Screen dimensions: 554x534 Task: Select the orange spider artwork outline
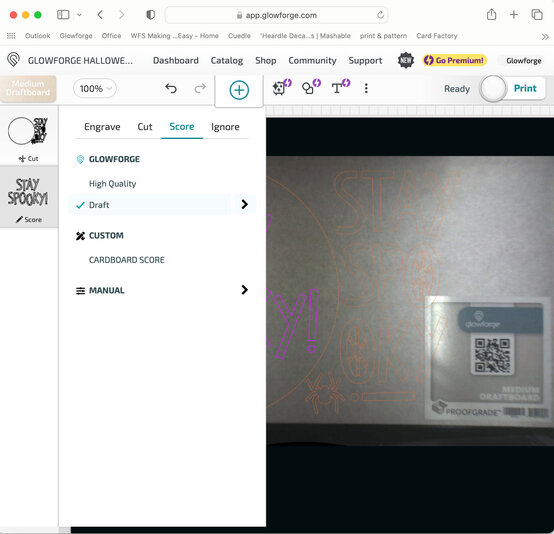click(324, 393)
